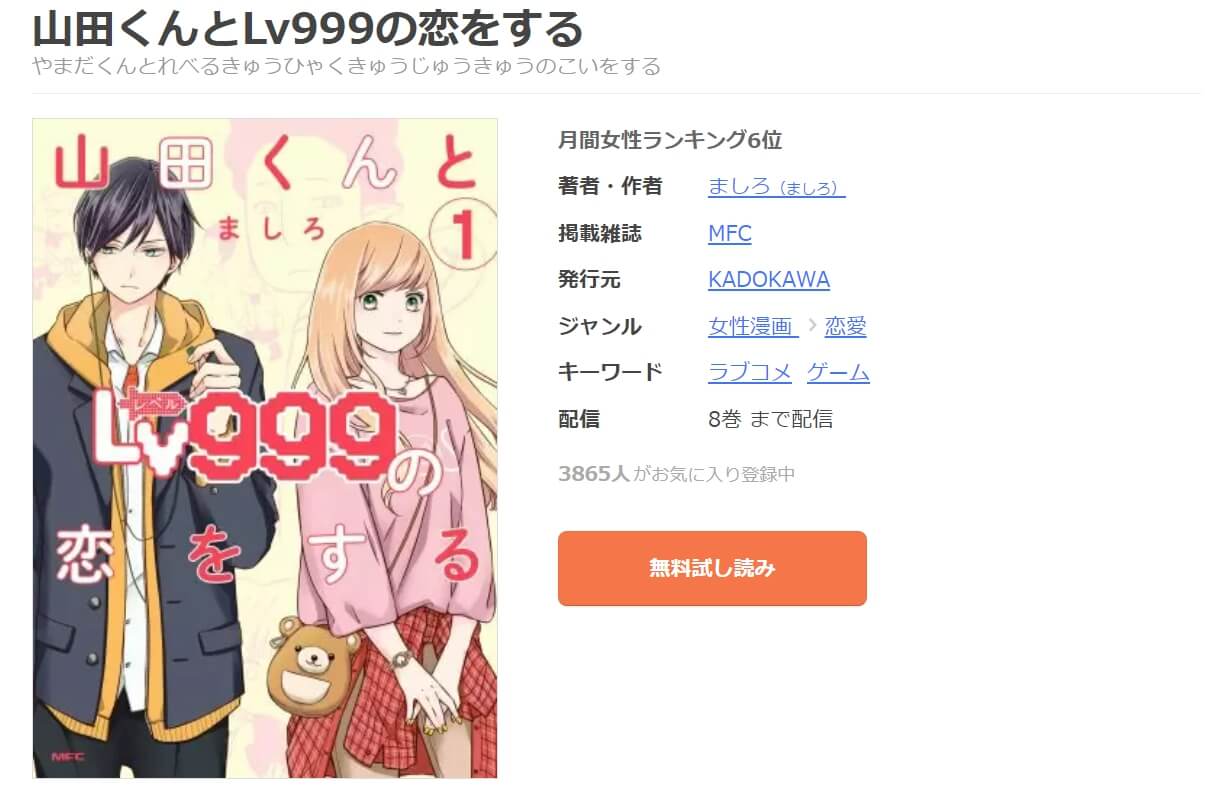Viewport: 1210px width, 786px height.
Task: Select the 恋愛 genre link
Action: click(x=845, y=326)
